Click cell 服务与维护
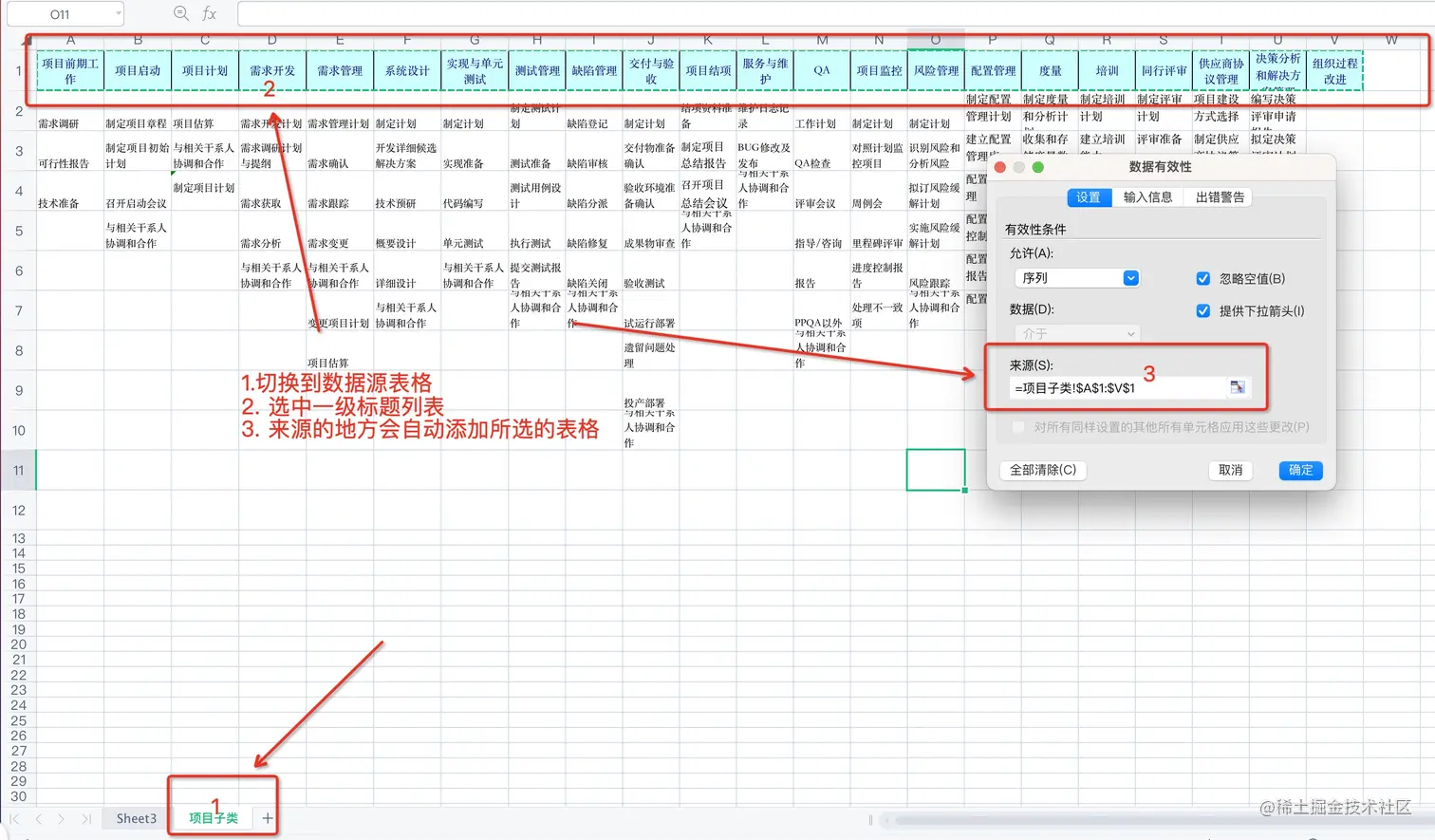1435x840 pixels. point(765,71)
